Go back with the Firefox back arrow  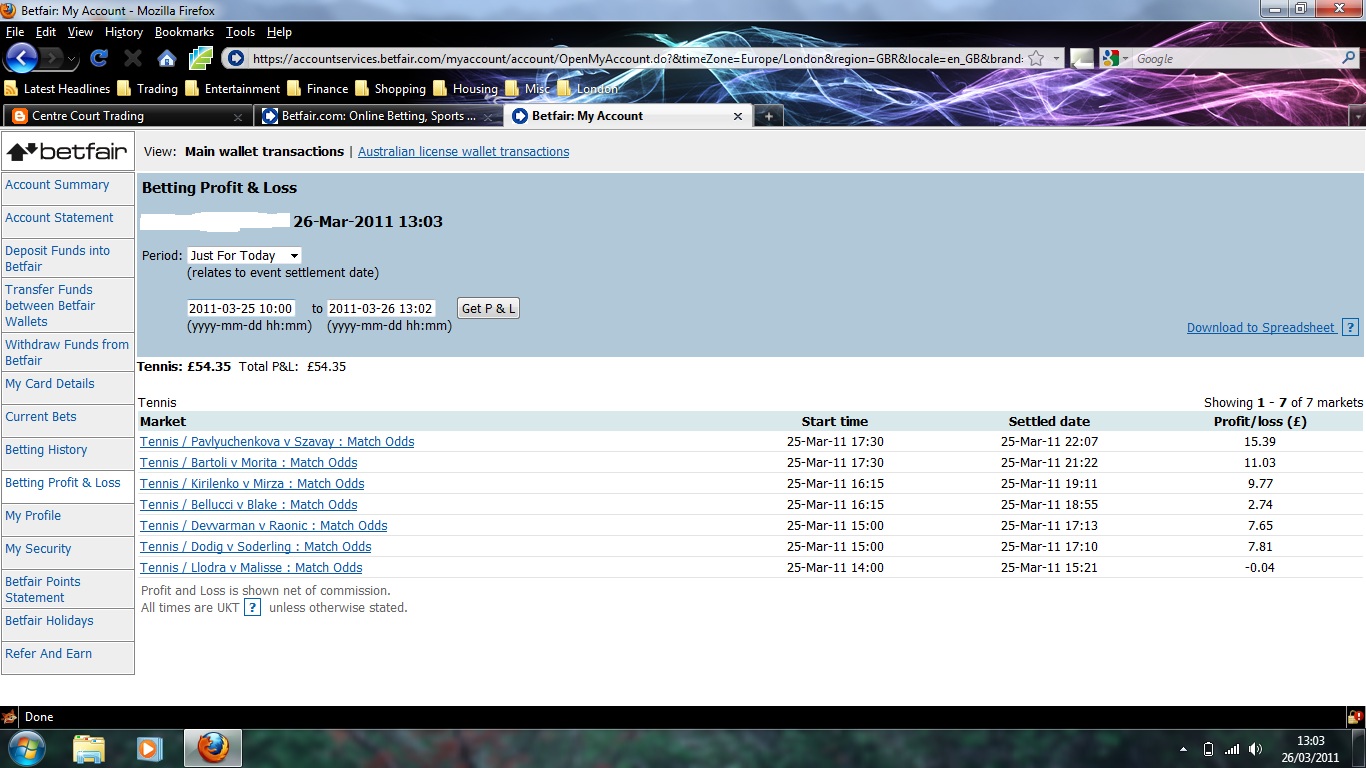[x=21, y=57]
